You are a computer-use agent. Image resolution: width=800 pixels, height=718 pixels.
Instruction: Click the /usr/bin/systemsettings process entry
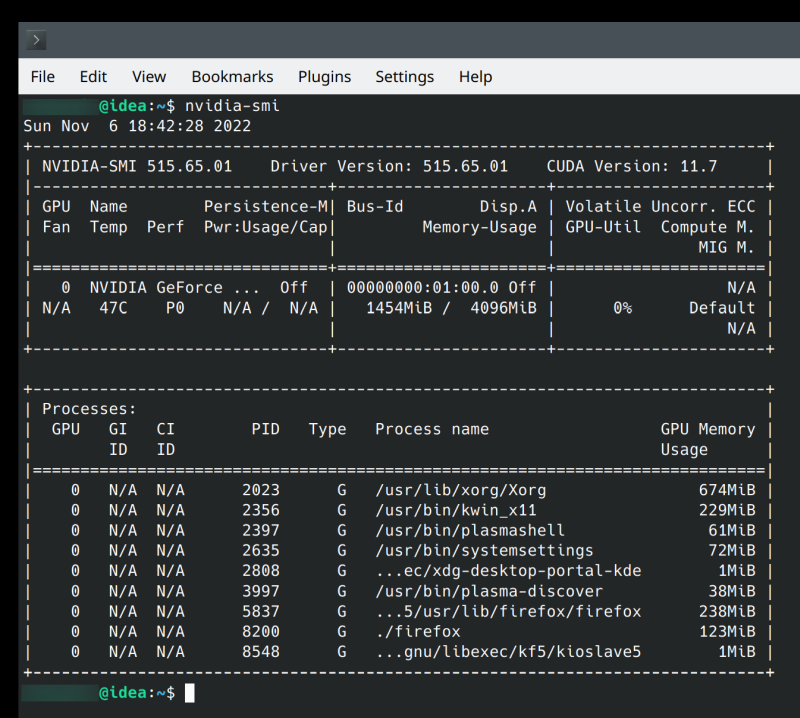tap(484, 551)
